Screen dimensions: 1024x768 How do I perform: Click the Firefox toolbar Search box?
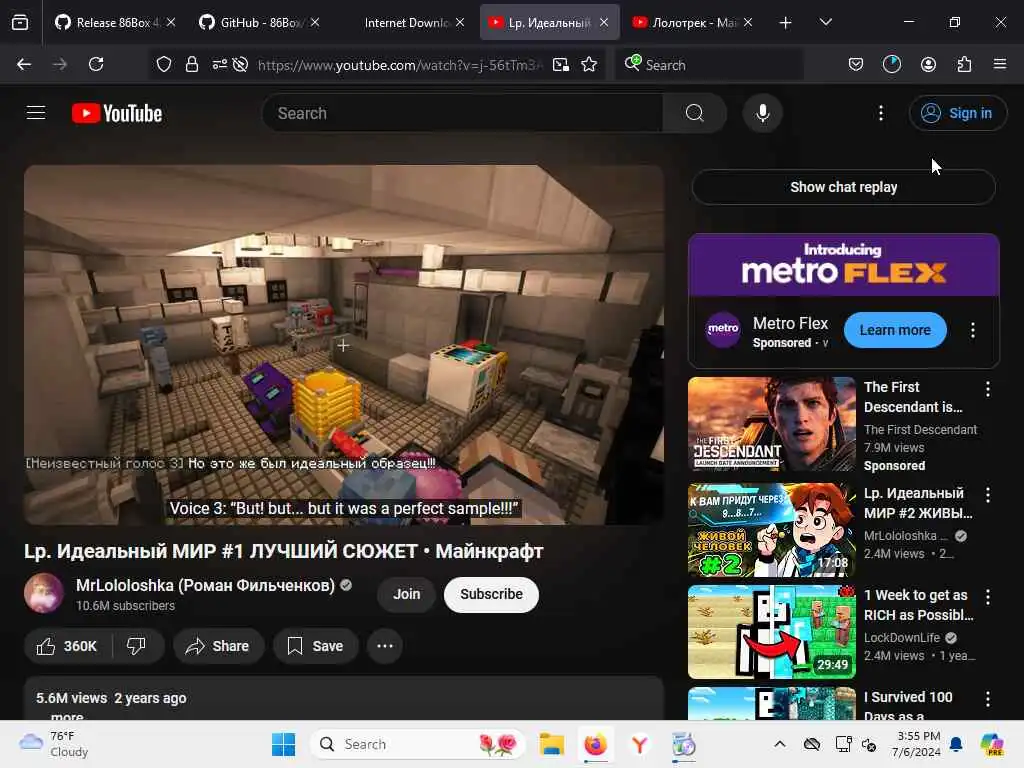point(709,64)
